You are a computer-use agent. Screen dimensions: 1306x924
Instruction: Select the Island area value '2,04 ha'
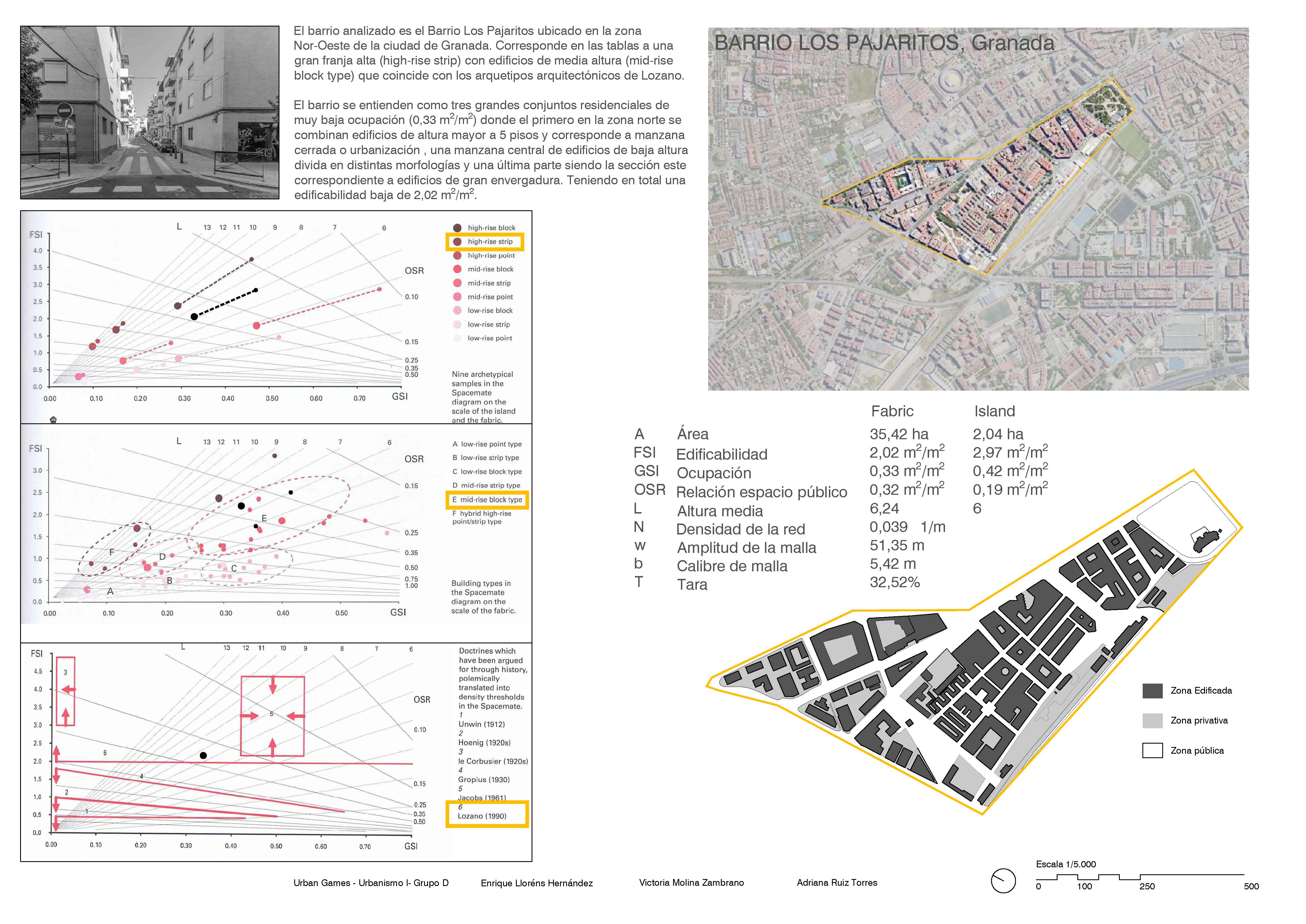click(x=998, y=434)
